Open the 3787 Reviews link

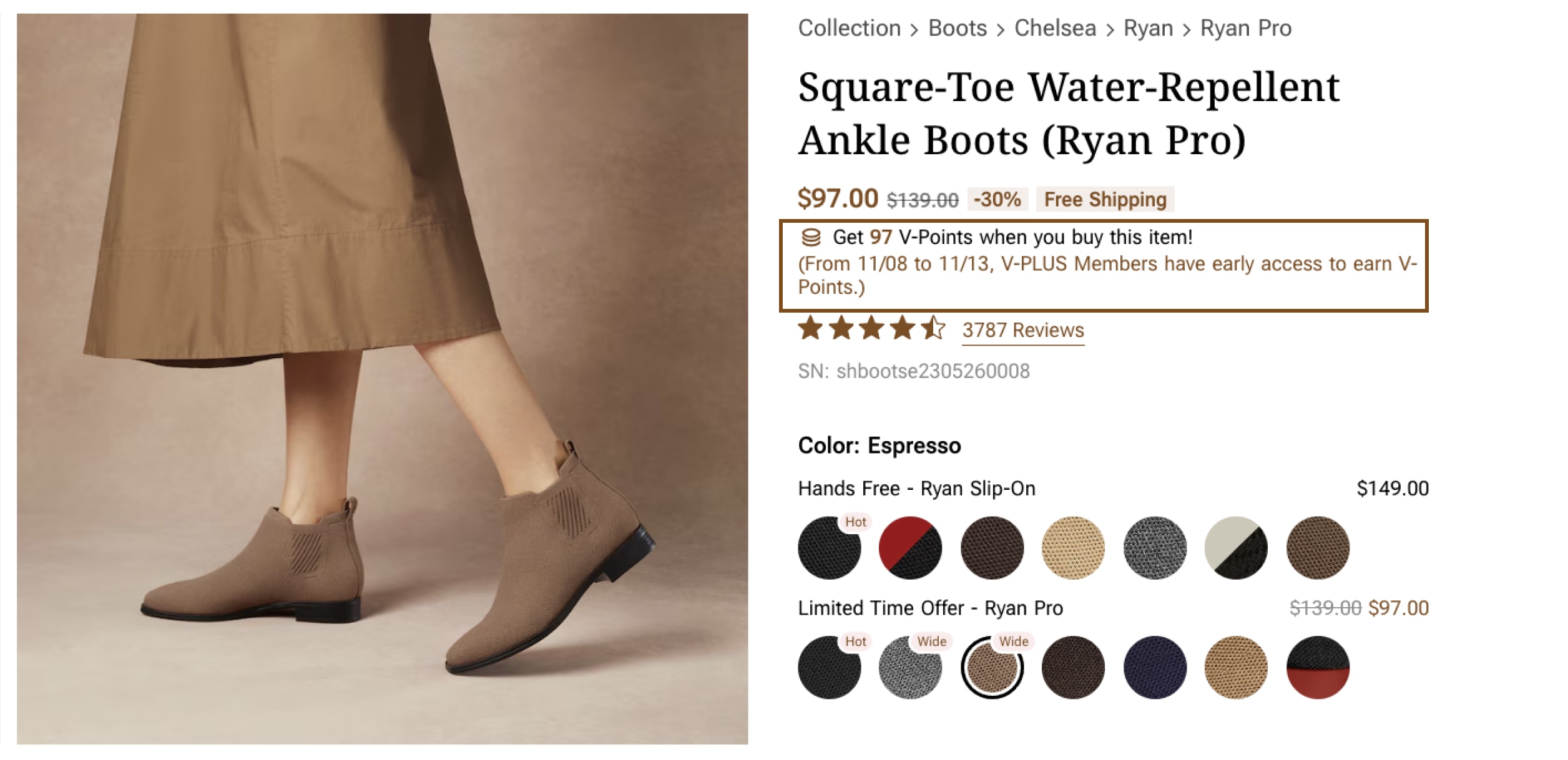point(1023,330)
